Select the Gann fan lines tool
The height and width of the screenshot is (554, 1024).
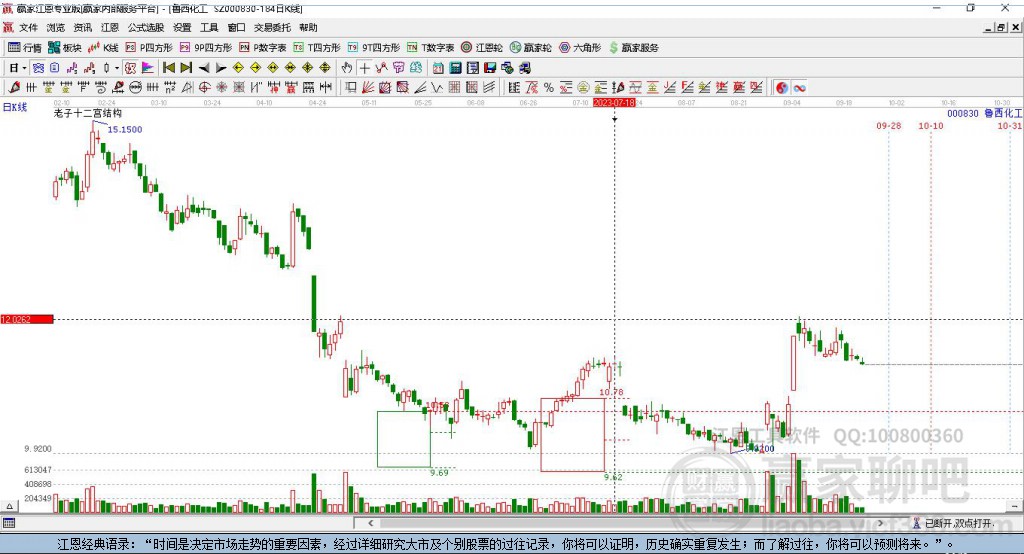point(368,88)
